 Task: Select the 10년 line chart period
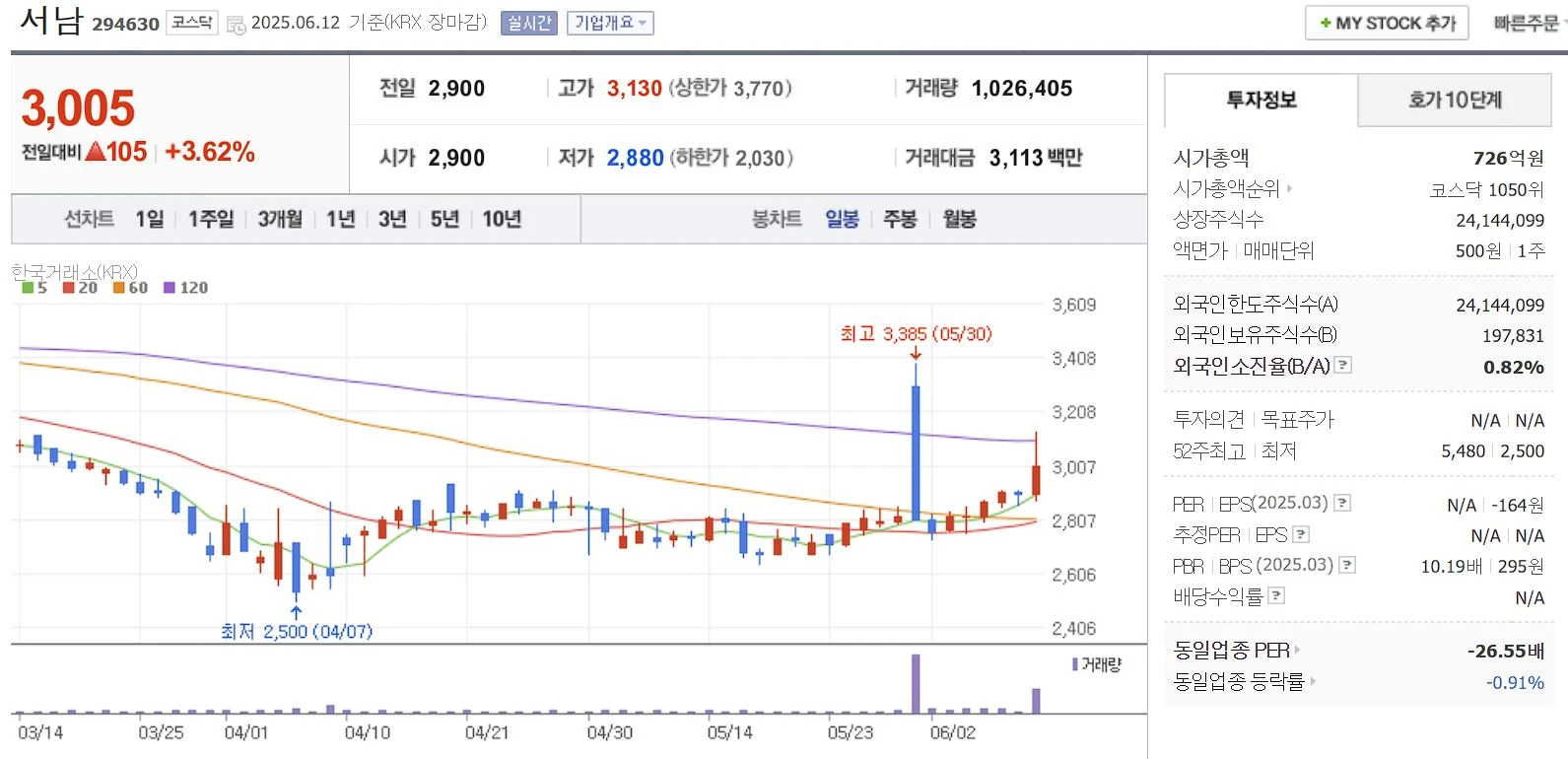pos(502,219)
